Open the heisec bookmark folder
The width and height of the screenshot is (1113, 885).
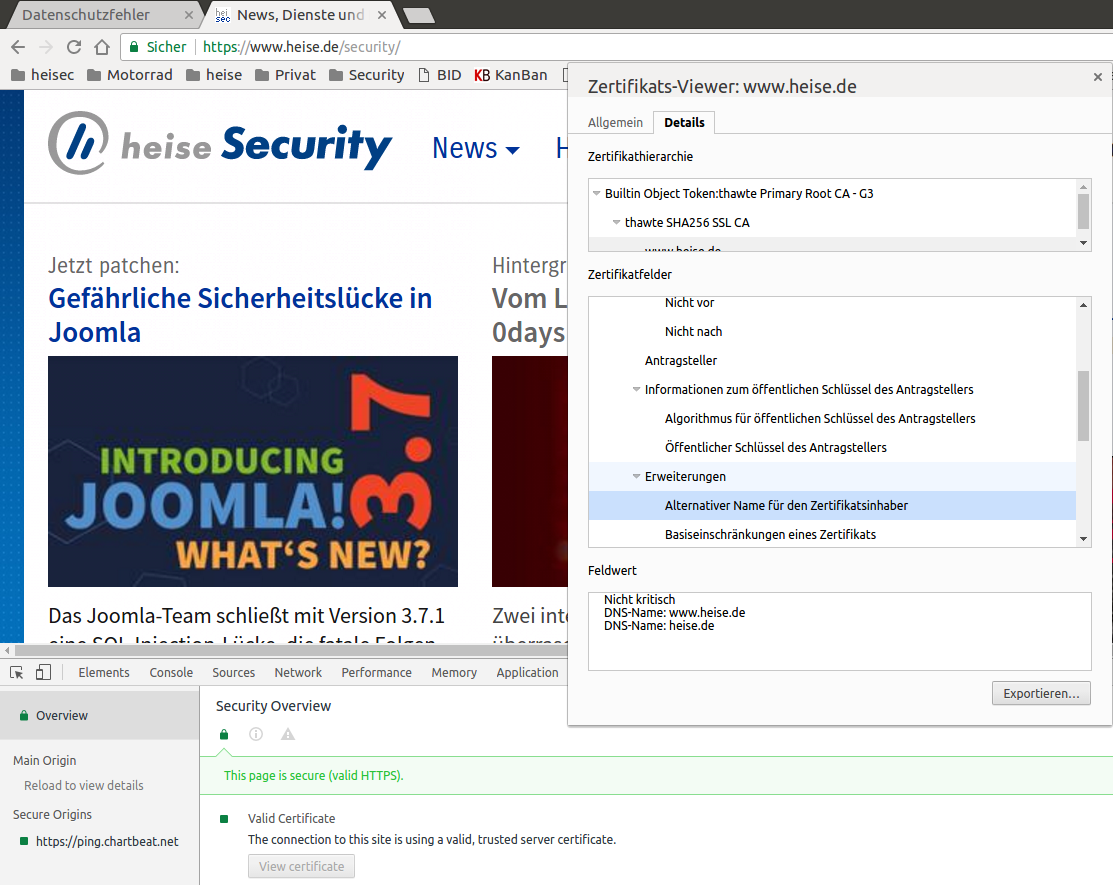click(x=43, y=75)
